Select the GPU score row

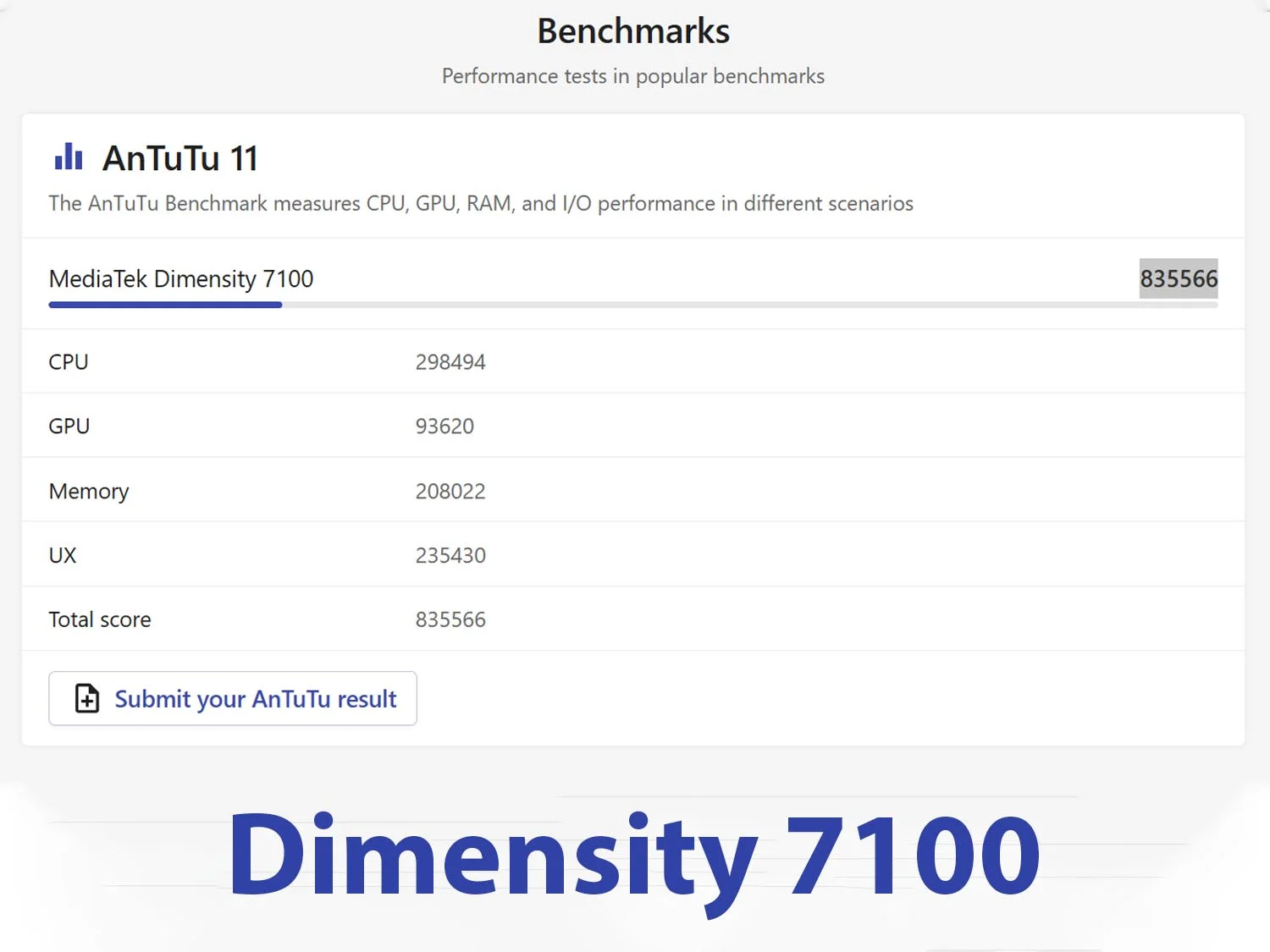tap(633, 426)
